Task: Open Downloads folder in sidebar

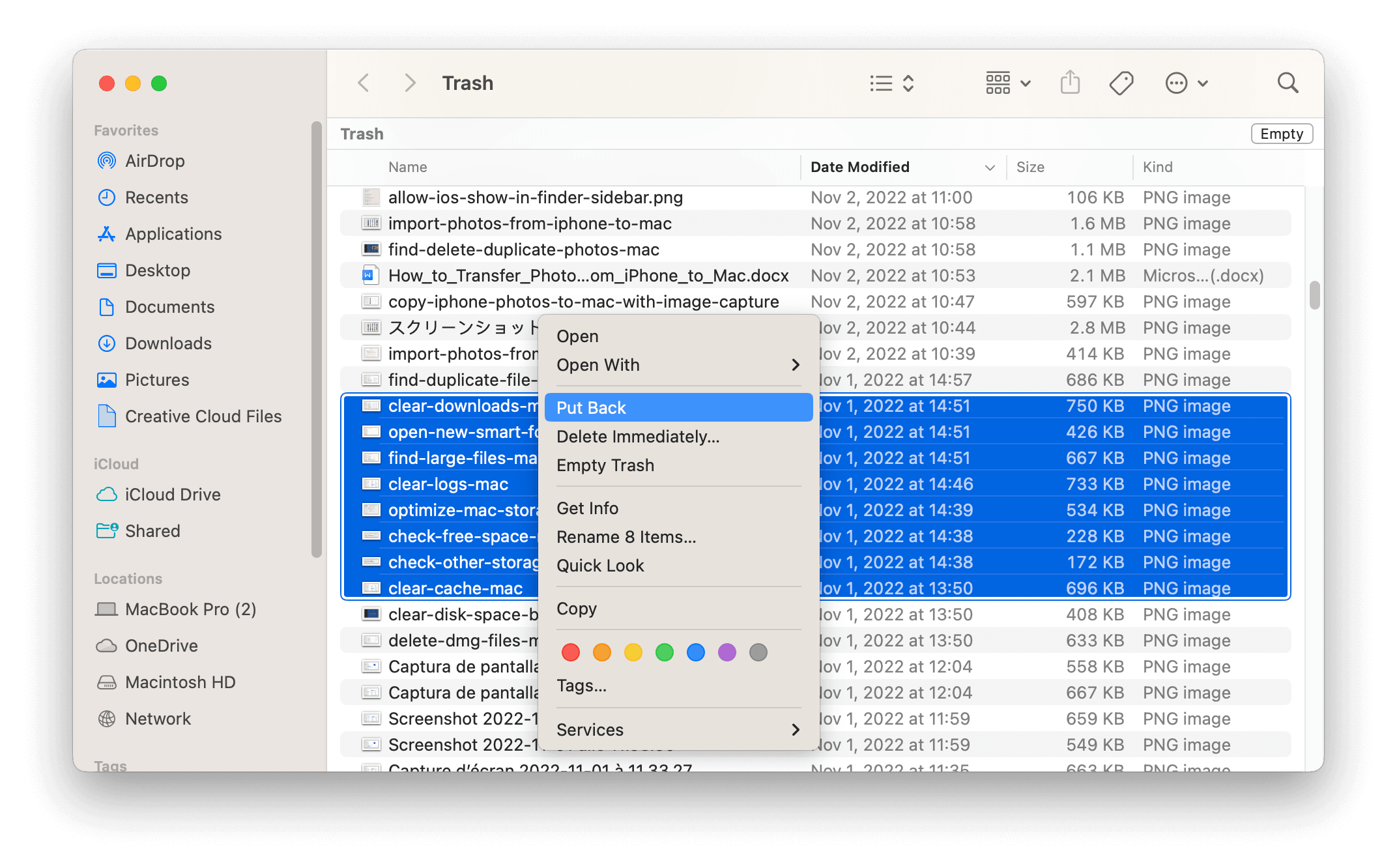Action: tap(167, 343)
